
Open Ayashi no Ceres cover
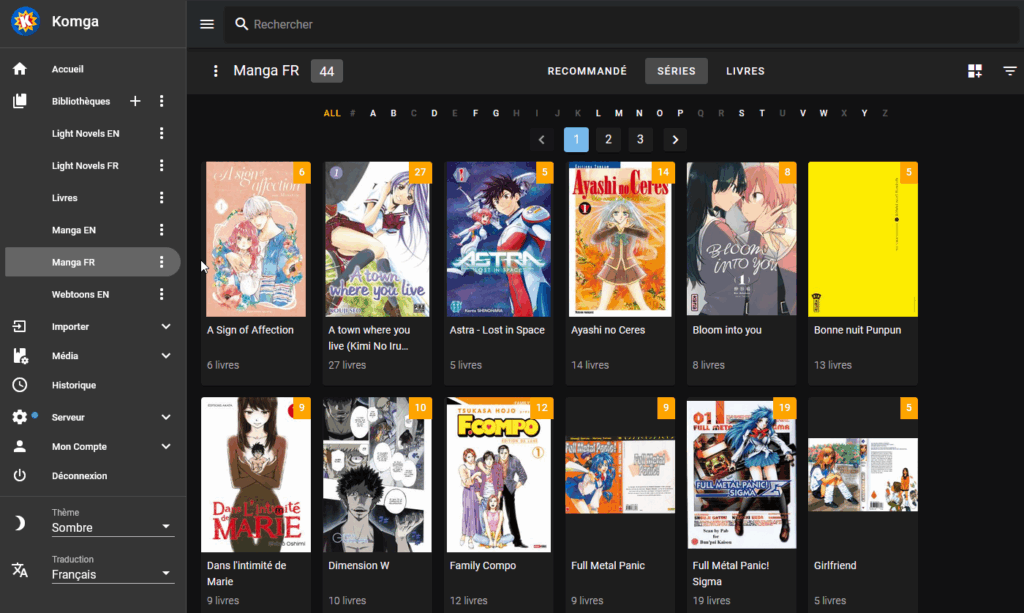[620, 239]
